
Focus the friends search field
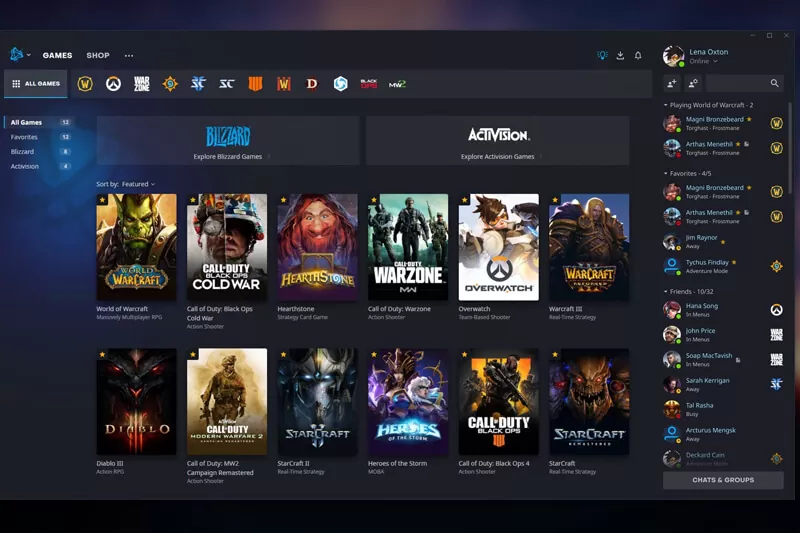pos(744,83)
